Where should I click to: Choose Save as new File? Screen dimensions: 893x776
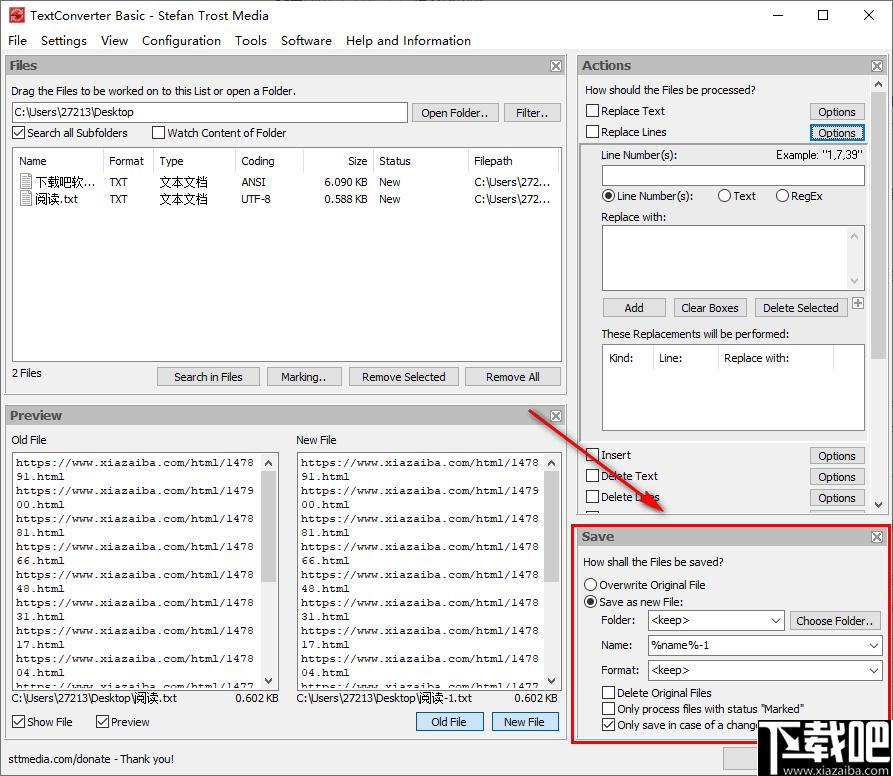[591, 602]
